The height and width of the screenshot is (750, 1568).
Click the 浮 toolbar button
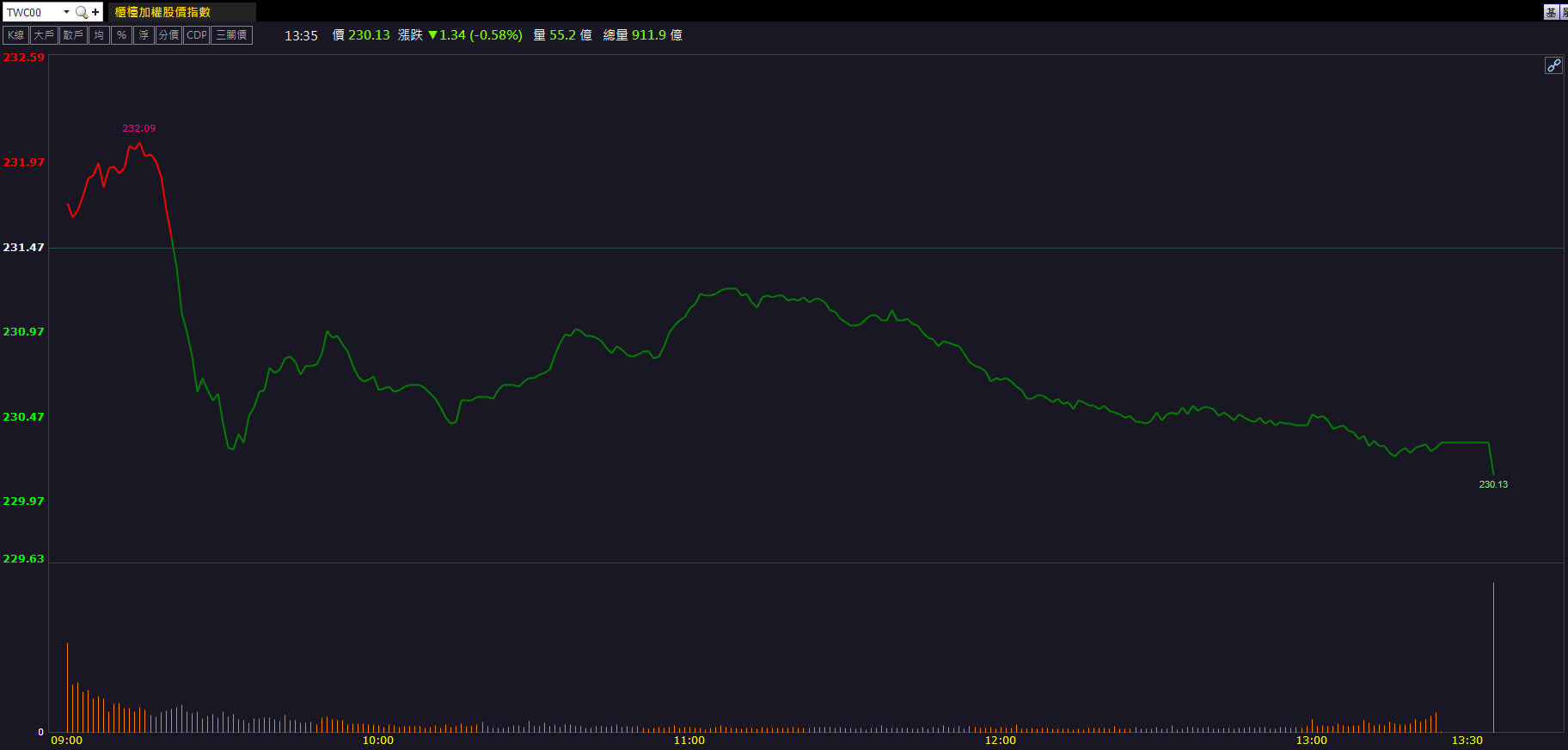coord(144,35)
